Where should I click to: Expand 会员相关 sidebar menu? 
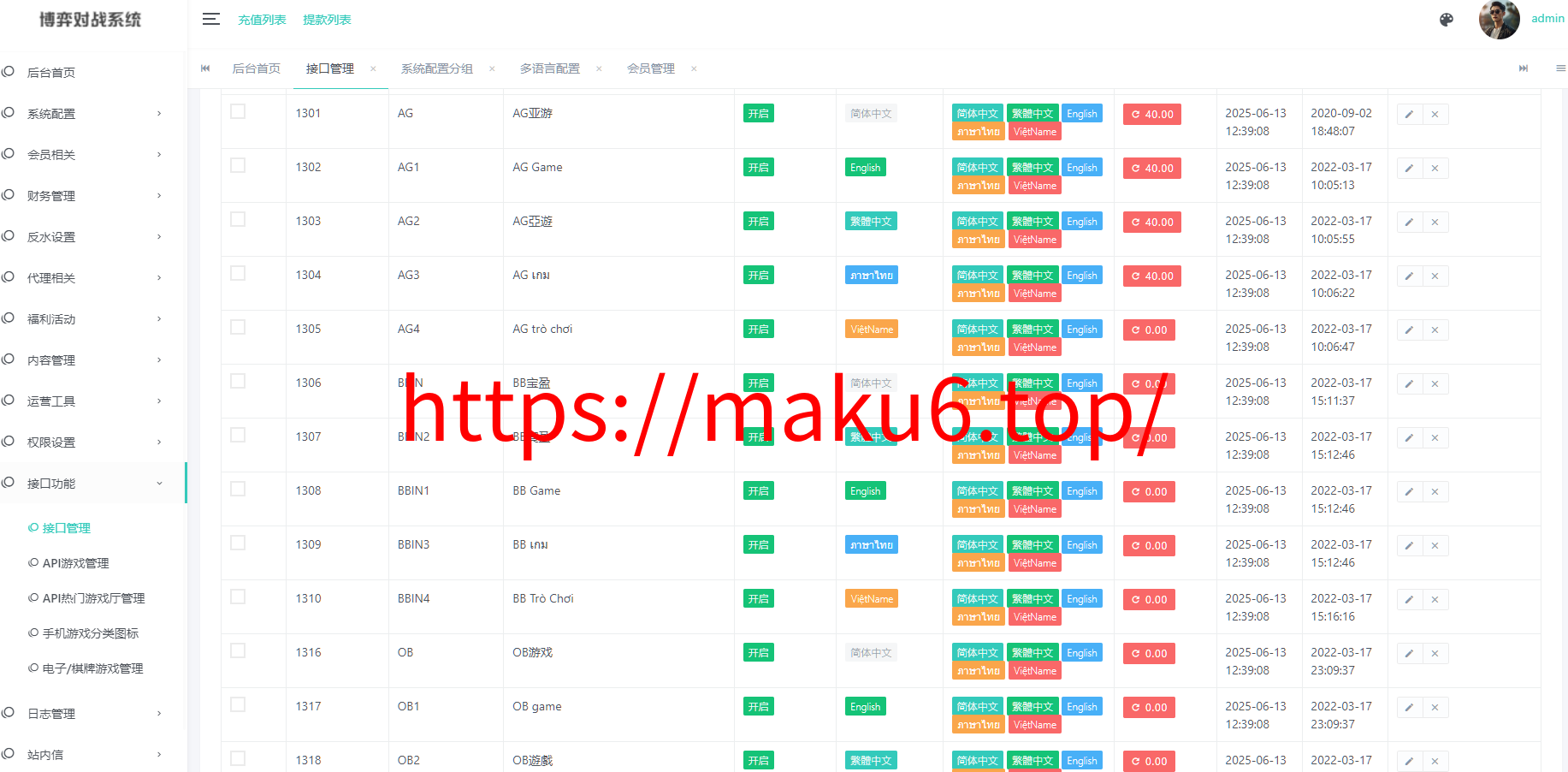click(x=92, y=155)
